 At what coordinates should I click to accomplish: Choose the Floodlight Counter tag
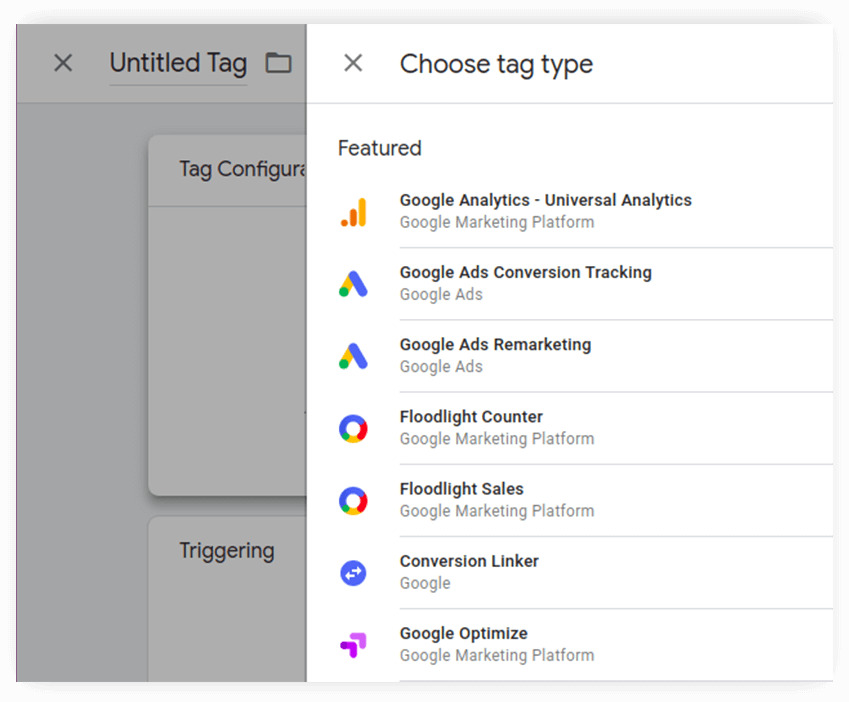click(x=471, y=427)
